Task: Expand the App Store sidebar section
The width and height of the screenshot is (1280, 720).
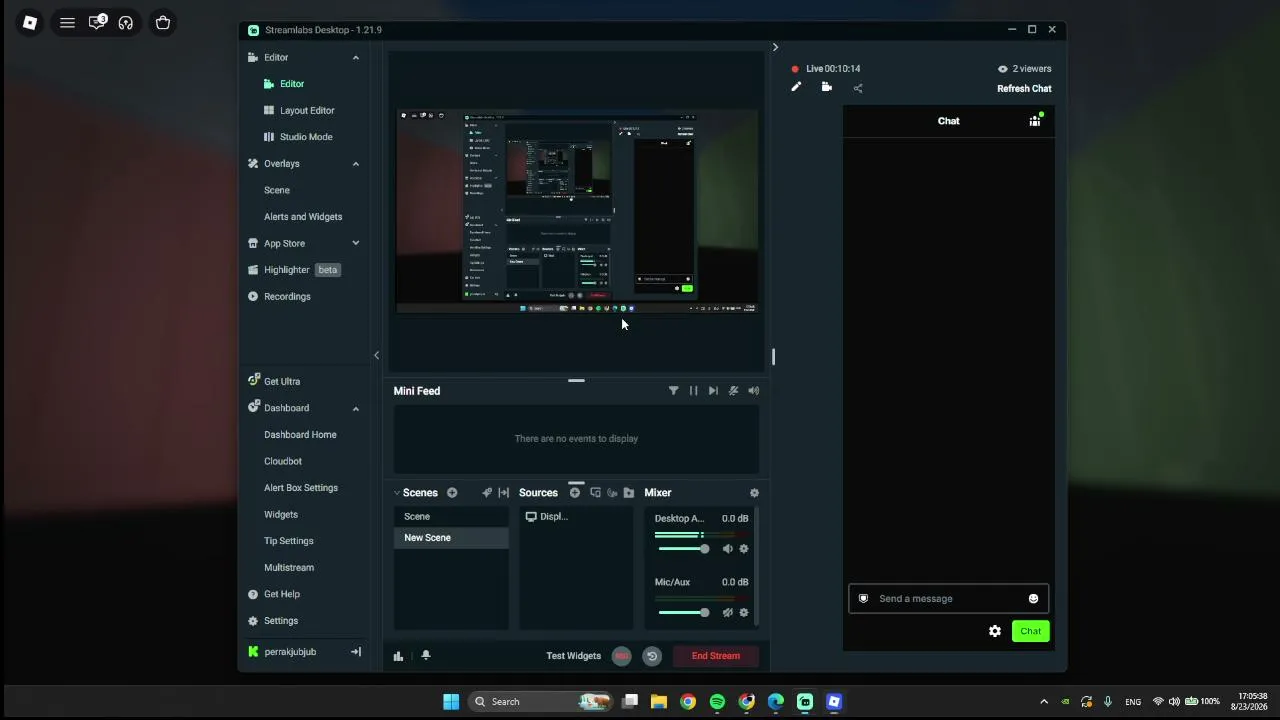Action: point(355,243)
